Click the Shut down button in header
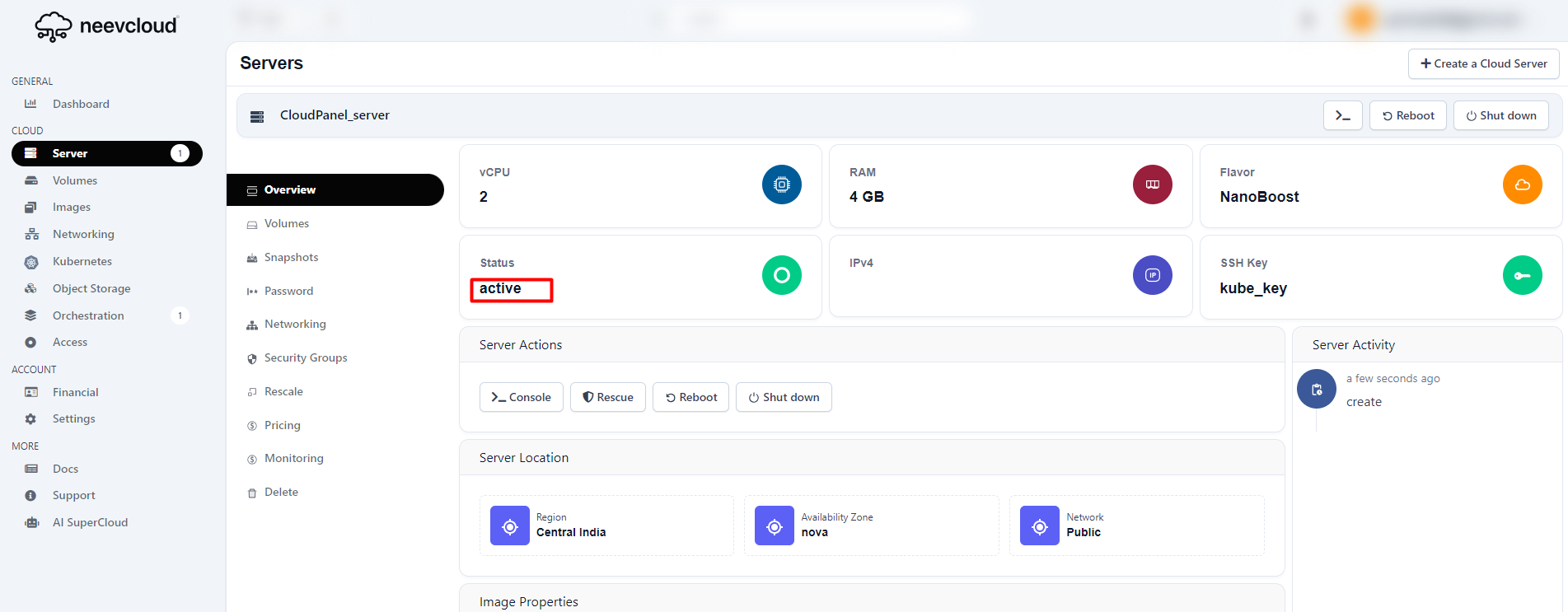Image resolution: width=1568 pixels, height=612 pixels. pyautogui.click(x=1500, y=115)
